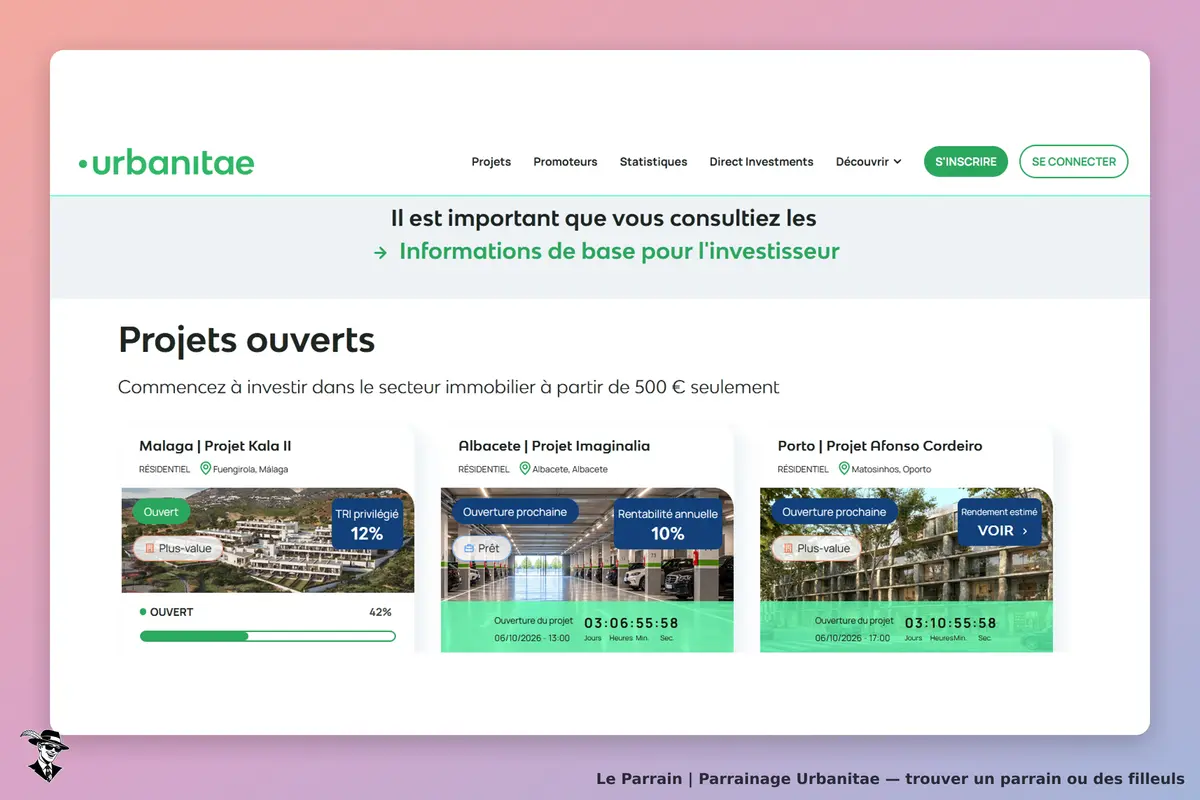Click the TRI privilégié 12% badge
The width and height of the screenshot is (1200, 800).
[x=367, y=524]
